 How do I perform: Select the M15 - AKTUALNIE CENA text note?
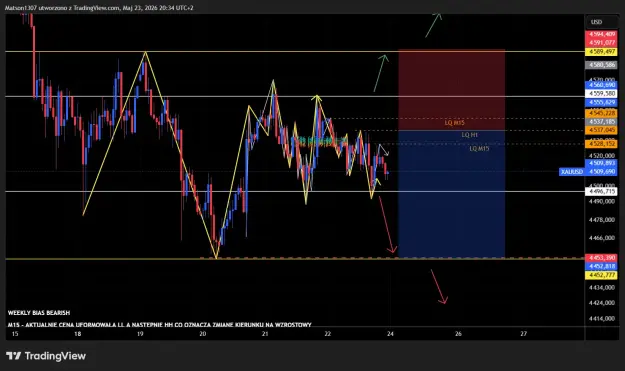tap(159, 325)
